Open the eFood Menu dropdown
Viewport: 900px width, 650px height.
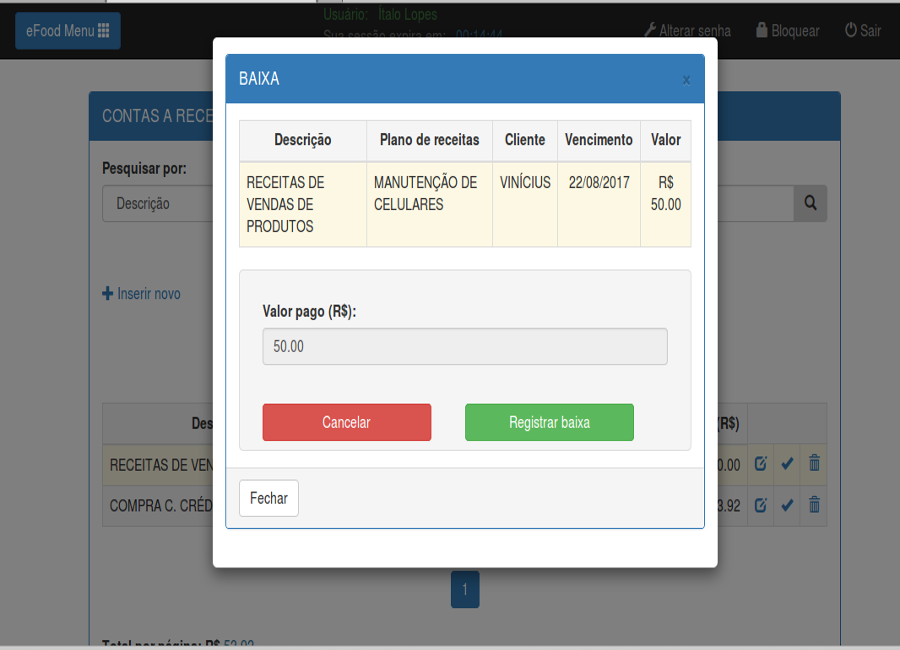click(67, 31)
